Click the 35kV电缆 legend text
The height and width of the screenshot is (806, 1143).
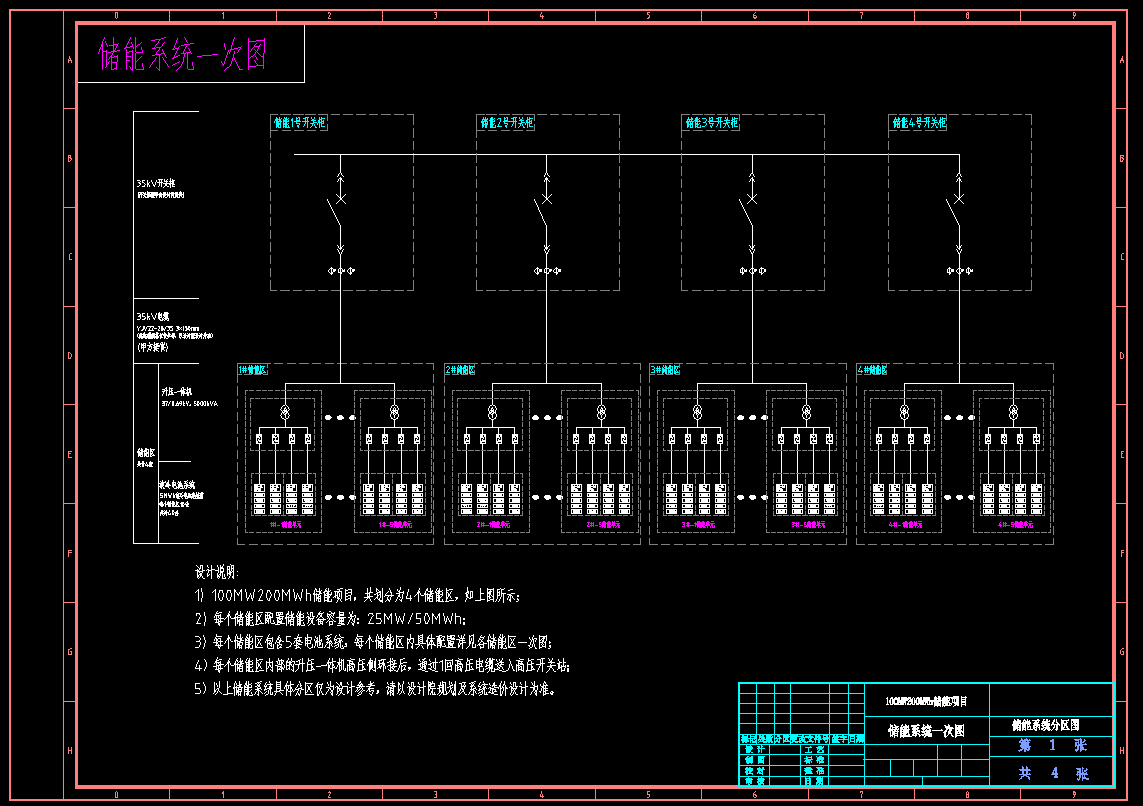click(x=152, y=316)
